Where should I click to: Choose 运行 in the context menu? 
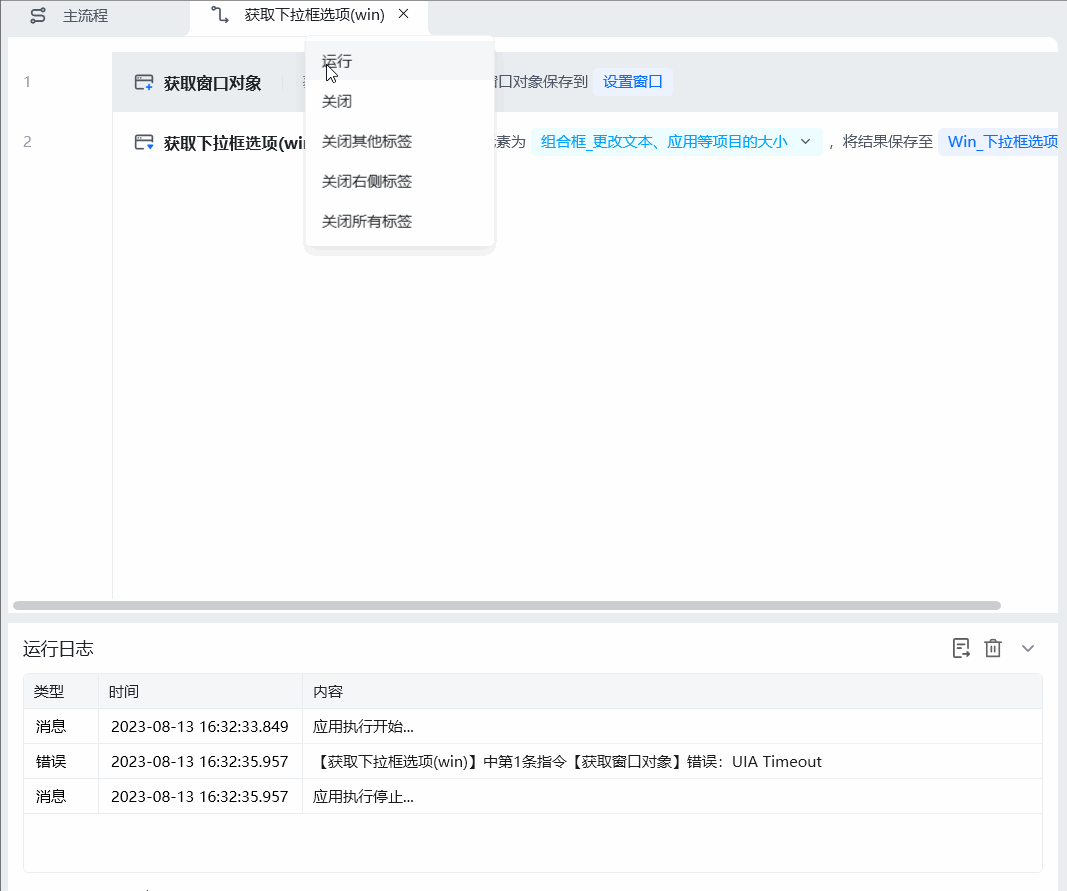click(x=399, y=61)
